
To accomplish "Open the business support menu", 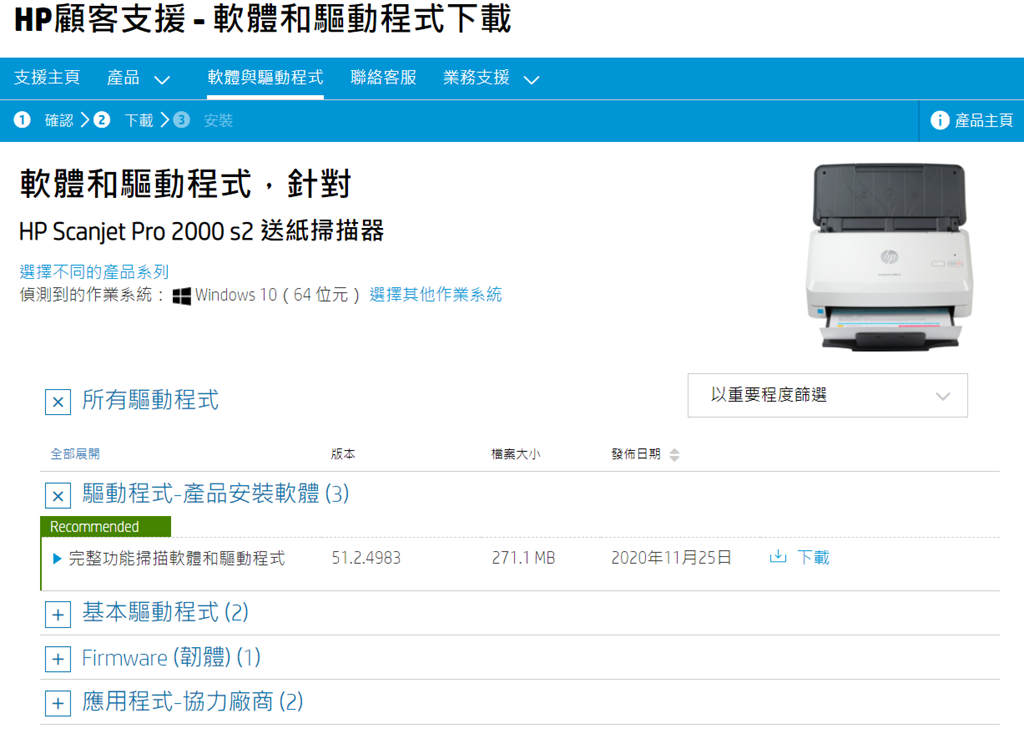I will point(490,78).
